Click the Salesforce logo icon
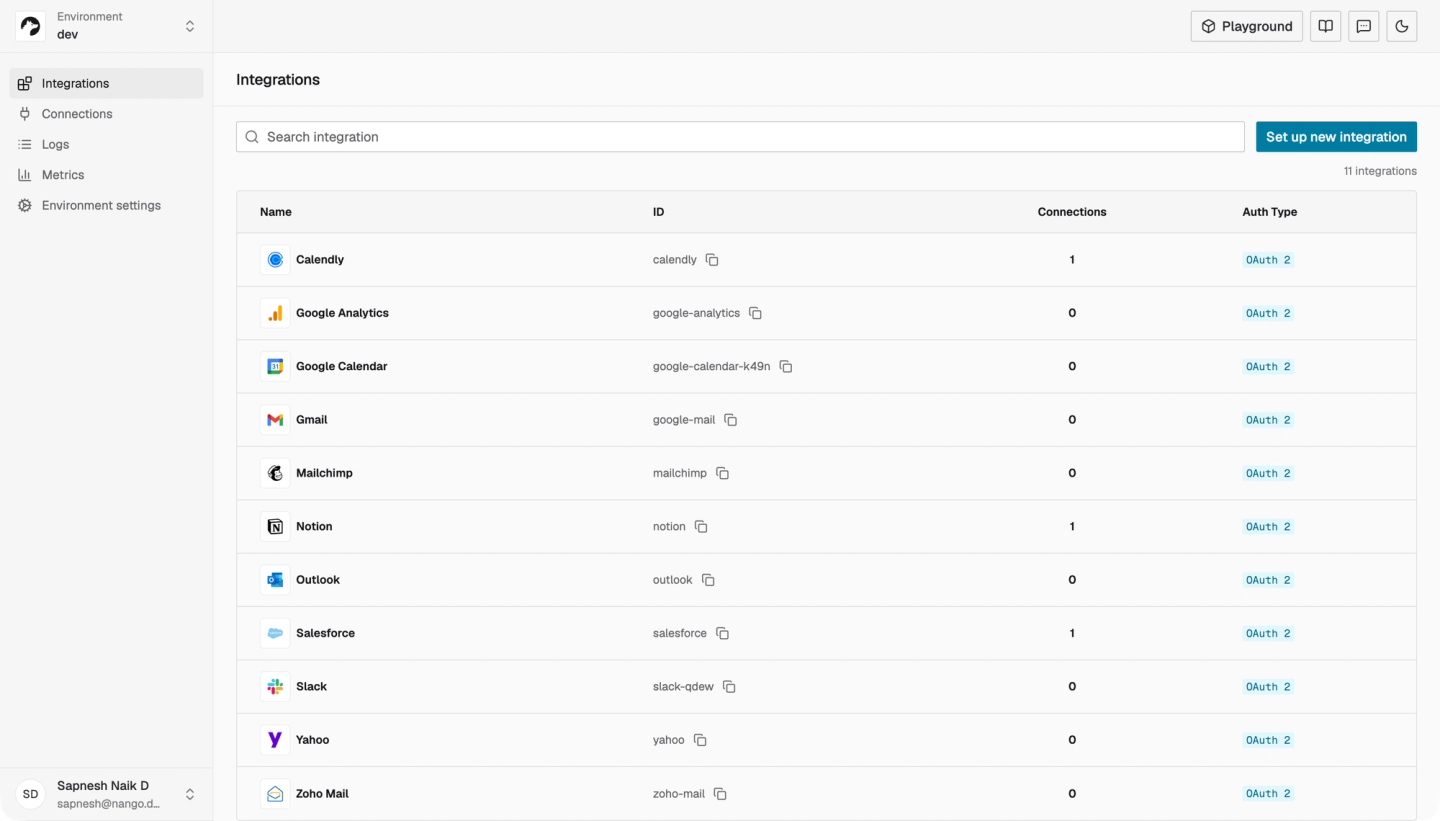 [275, 633]
